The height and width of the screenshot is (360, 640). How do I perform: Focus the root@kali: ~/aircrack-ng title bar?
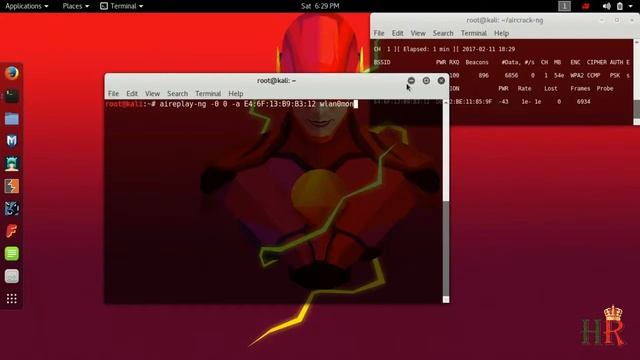(x=504, y=20)
